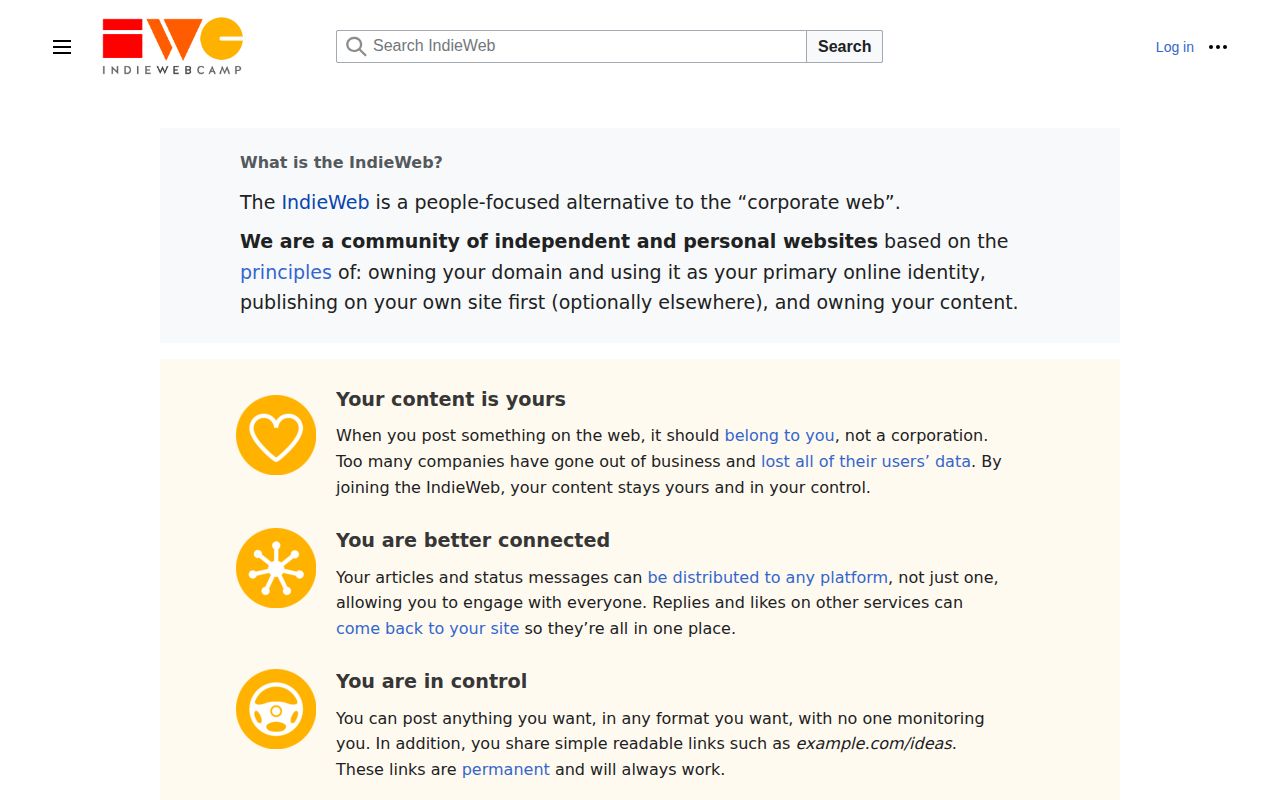Screen dimensions: 1280x800
Task: Click inside the Search IndieWeb field
Action: pos(570,46)
